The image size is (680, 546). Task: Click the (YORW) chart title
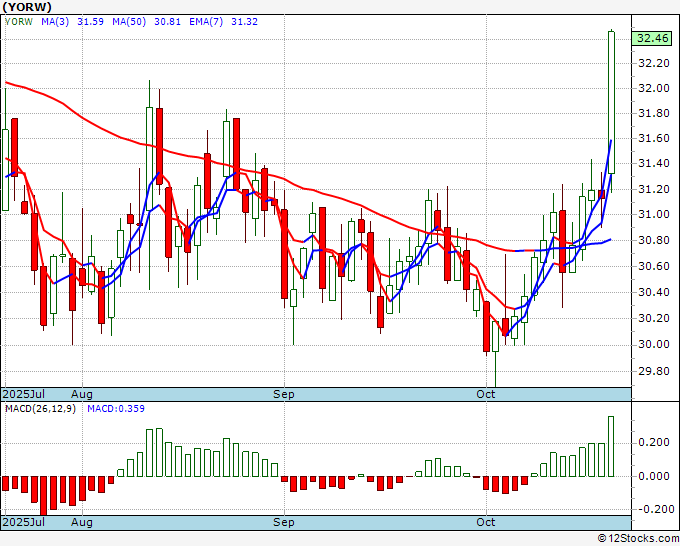27,7
